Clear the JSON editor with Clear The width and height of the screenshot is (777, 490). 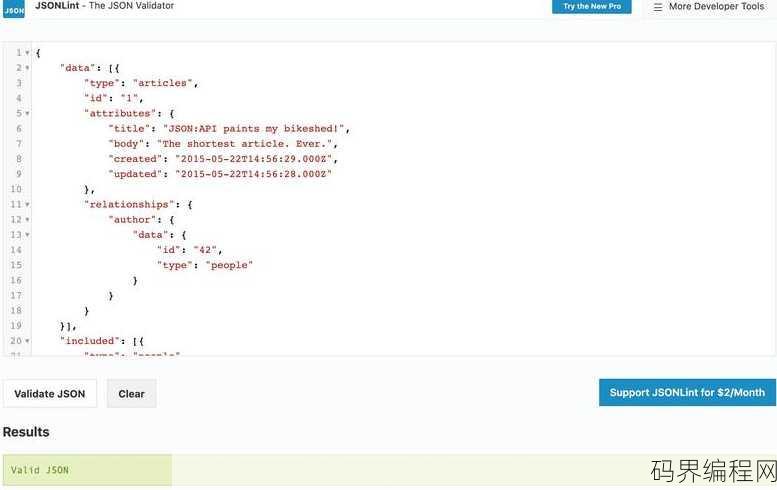(x=131, y=394)
